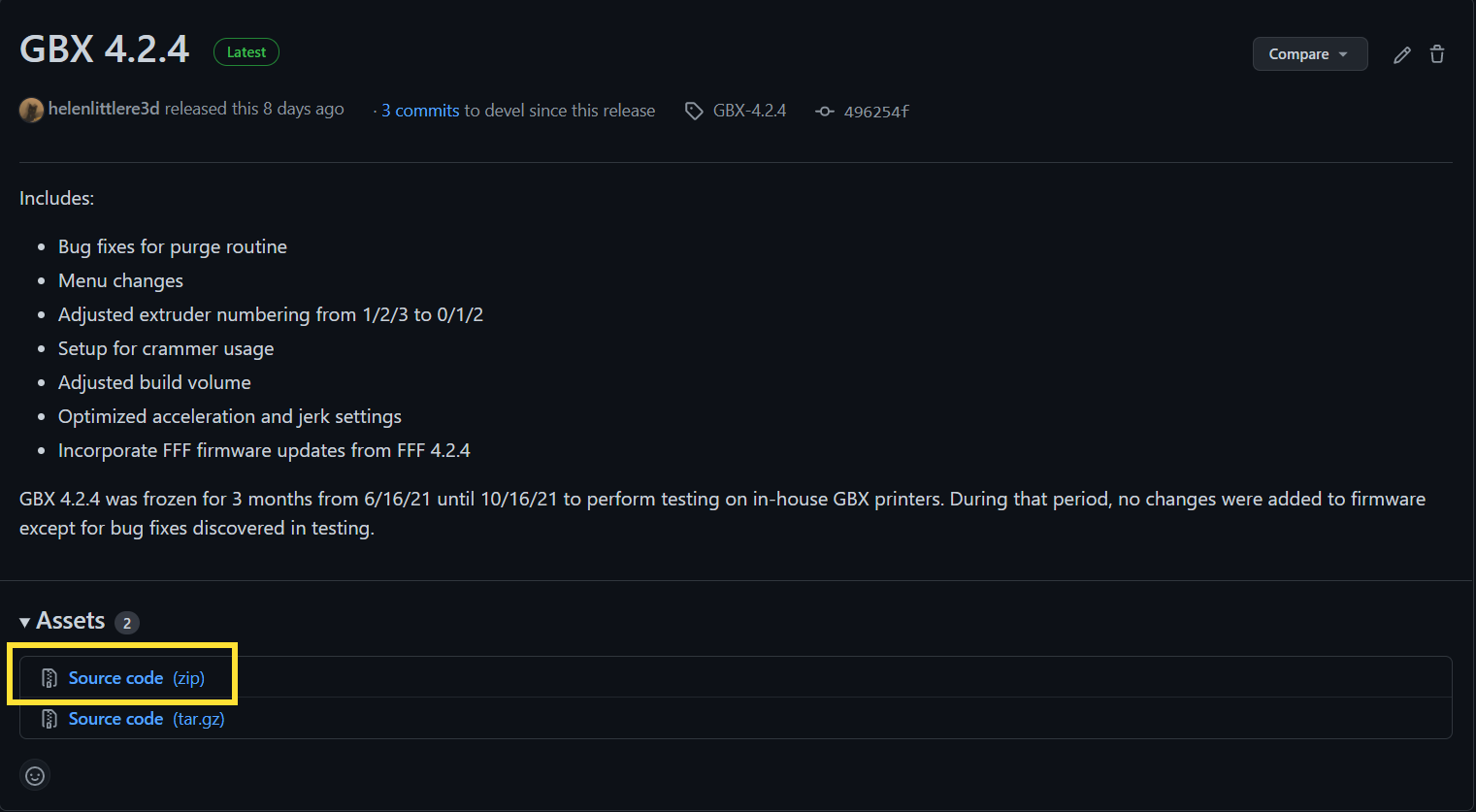The width and height of the screenshot is (1476, 812).
Task: View the 3 commits link
Action: [420, 111]
